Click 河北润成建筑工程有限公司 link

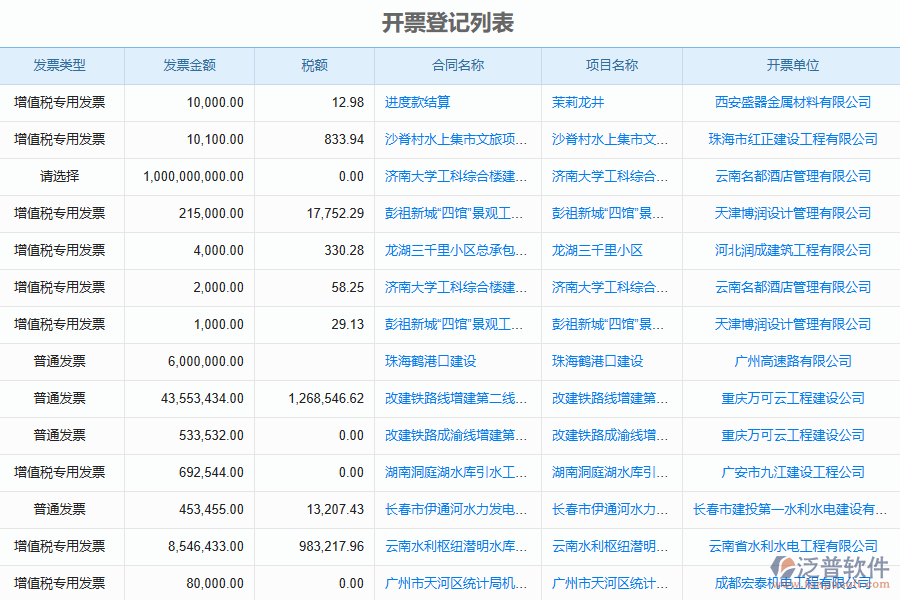pos(793,250)
